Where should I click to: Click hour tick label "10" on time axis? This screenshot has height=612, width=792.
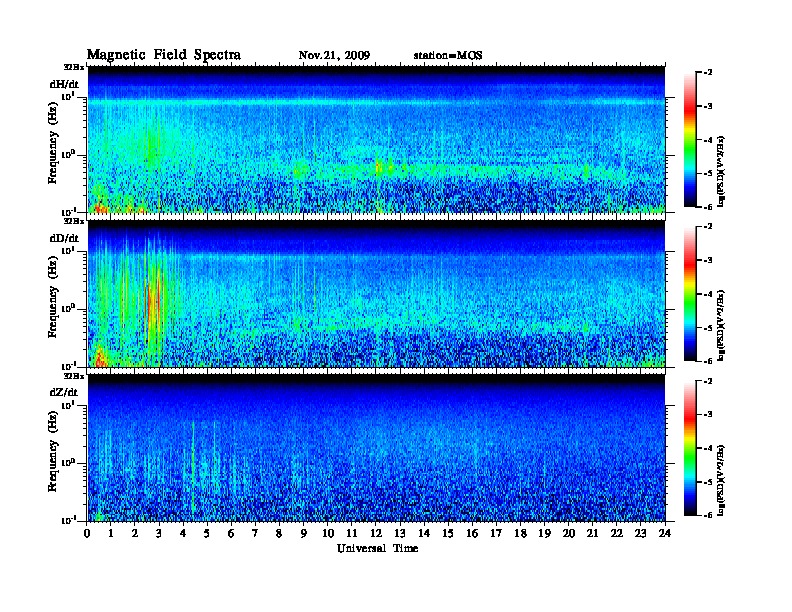pos(328,533)
